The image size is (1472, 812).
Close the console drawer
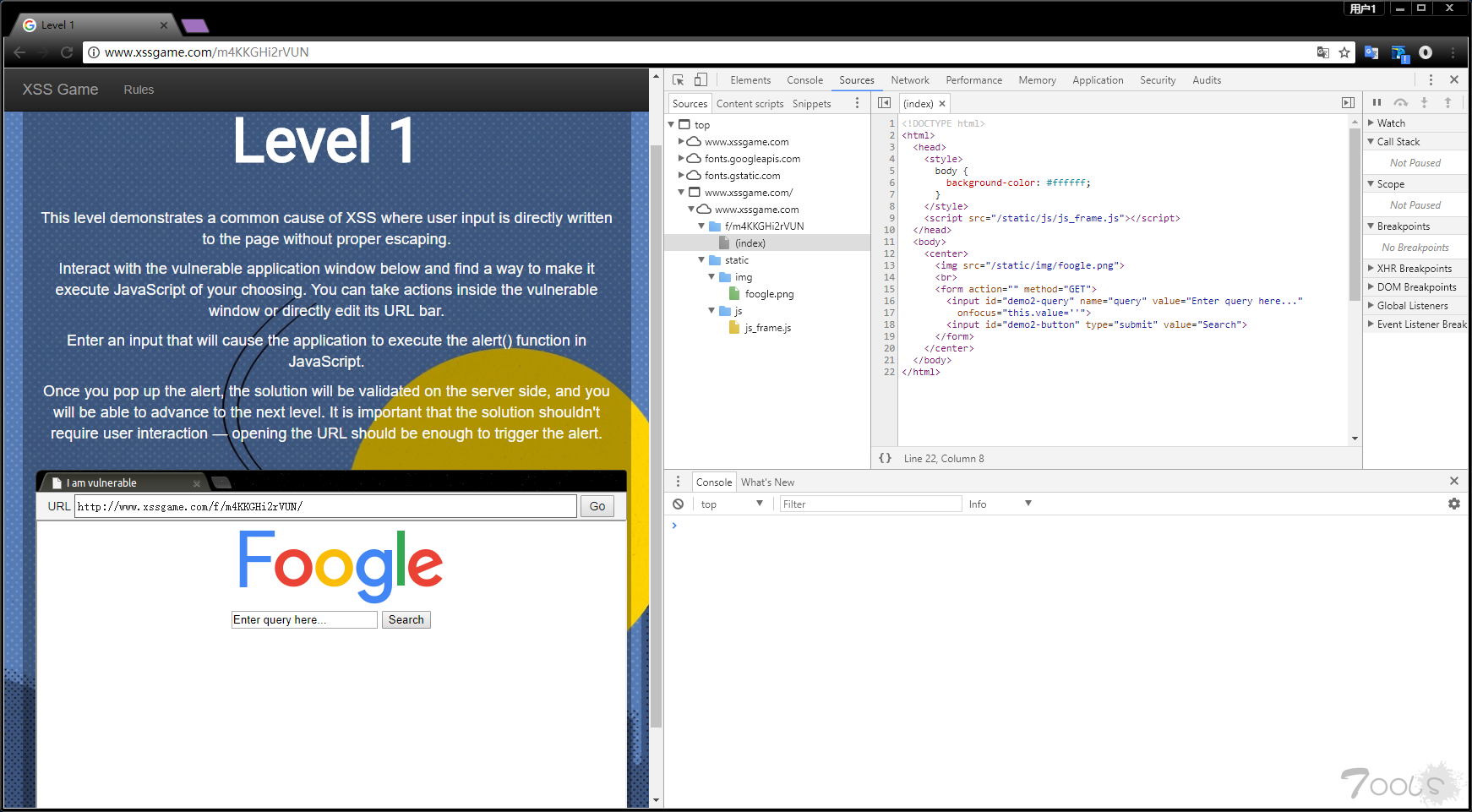pos(1454,481)
